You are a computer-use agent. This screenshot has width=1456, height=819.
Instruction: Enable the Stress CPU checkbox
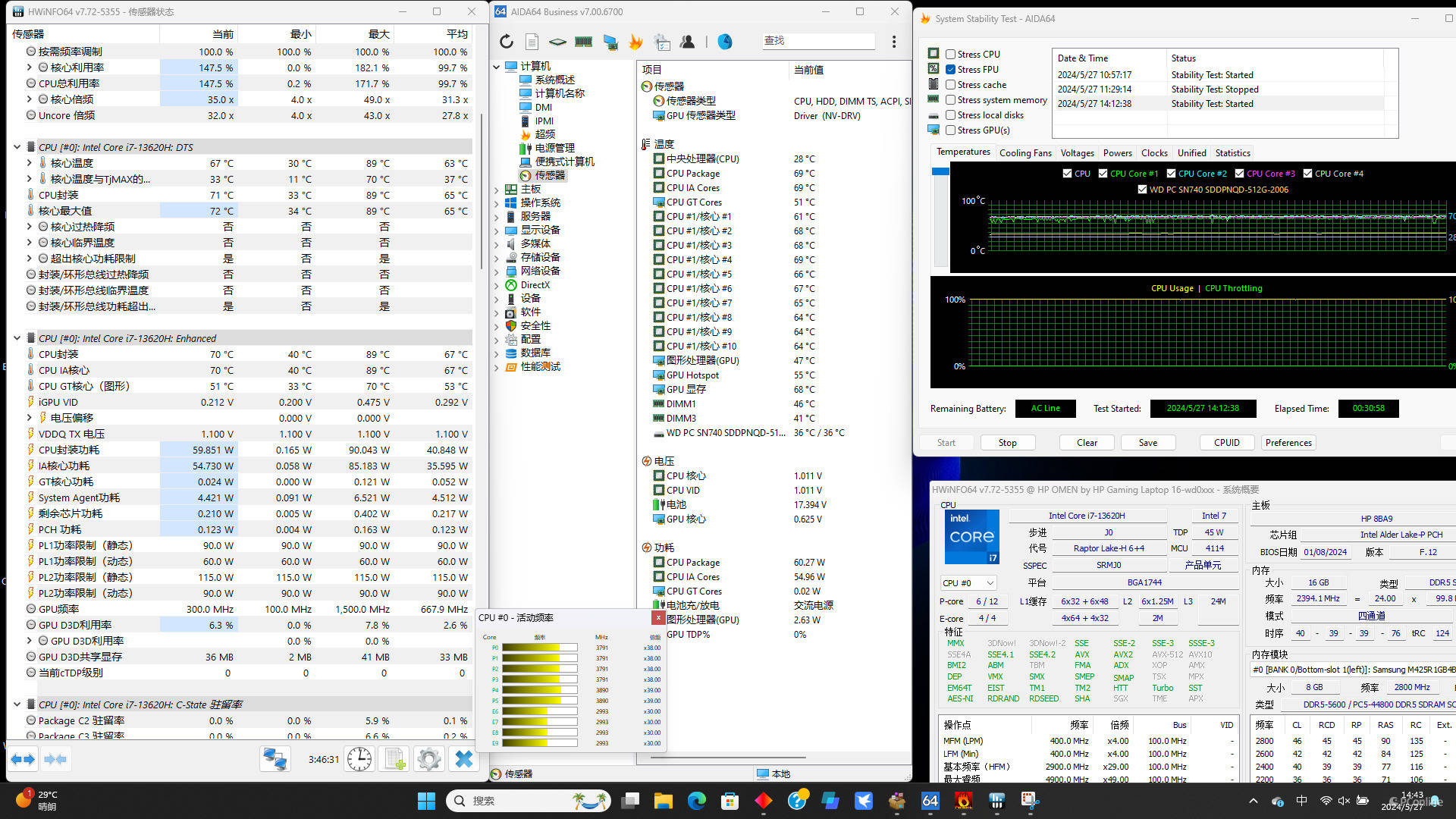coord(950,55)
